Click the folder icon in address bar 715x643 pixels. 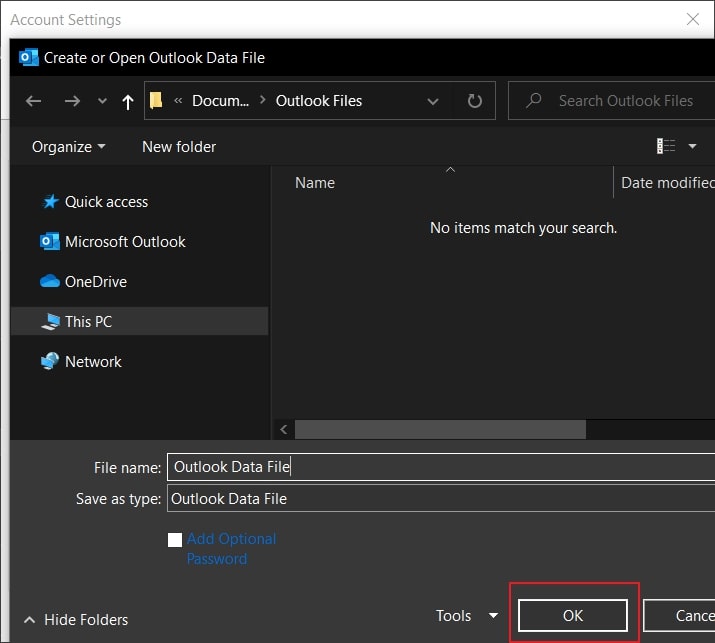(156, 100)
